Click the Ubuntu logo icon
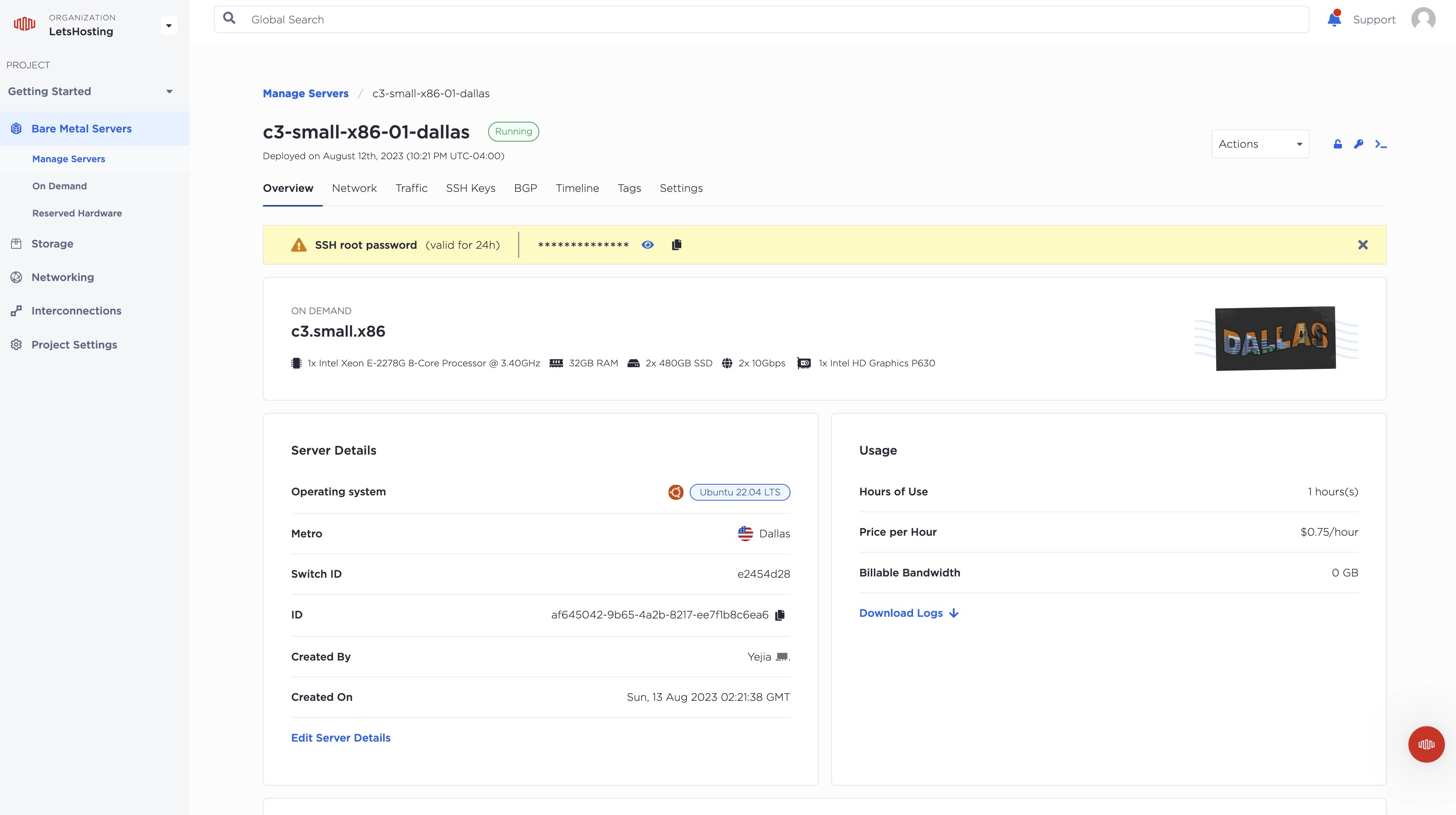 (x=675, y=492)
